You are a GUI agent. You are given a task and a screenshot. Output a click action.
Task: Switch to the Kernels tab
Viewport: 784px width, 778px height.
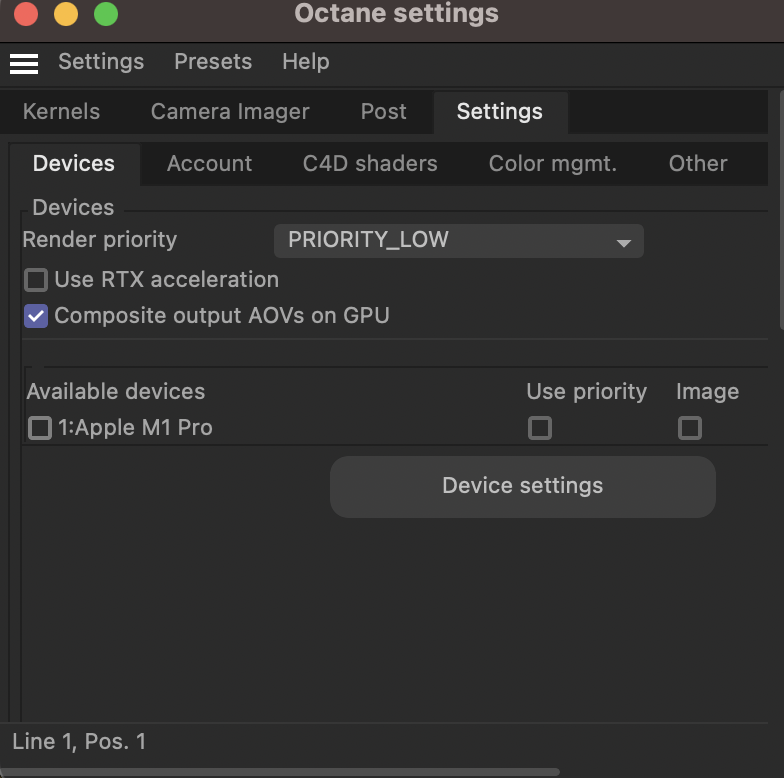[62, 112]
